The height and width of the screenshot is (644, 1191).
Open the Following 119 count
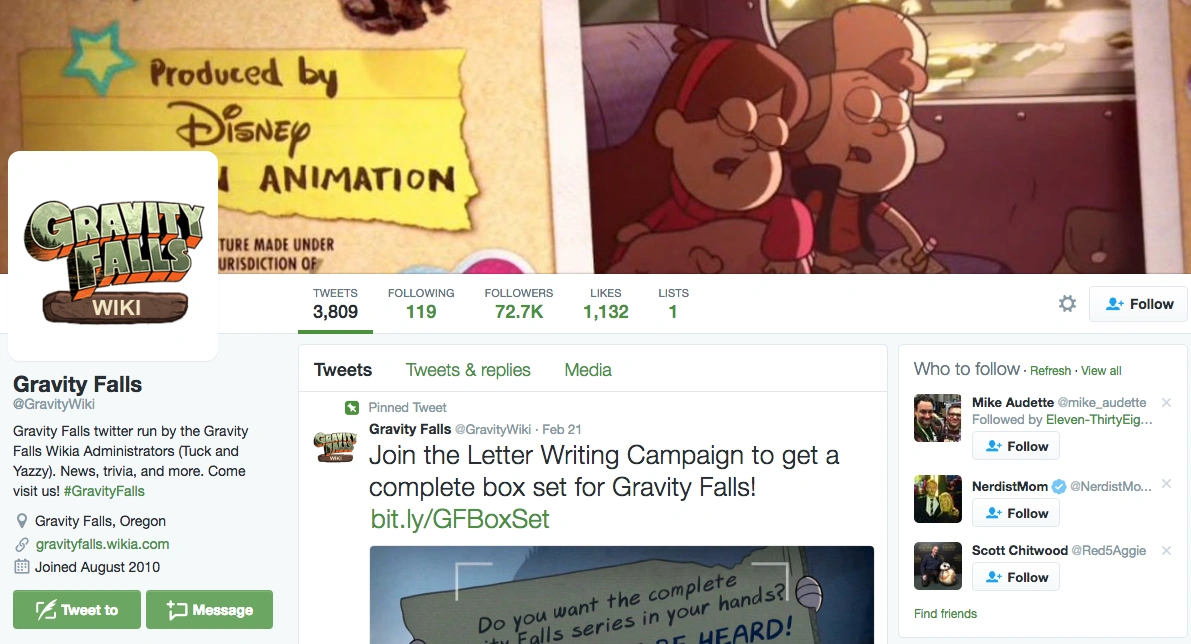pyautogui.click(x=421, y=304)
